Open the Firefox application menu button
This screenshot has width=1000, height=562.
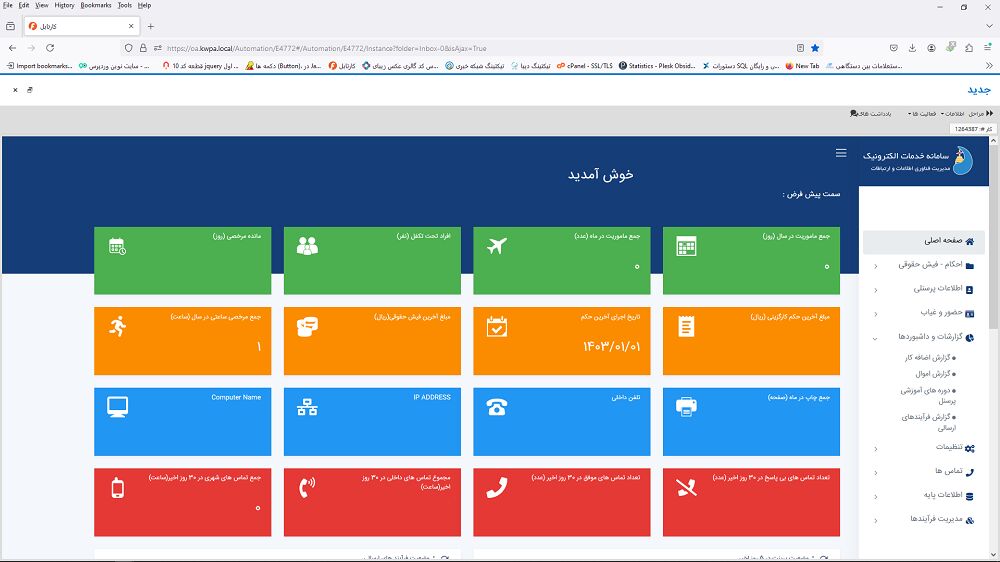pos(987,48)
